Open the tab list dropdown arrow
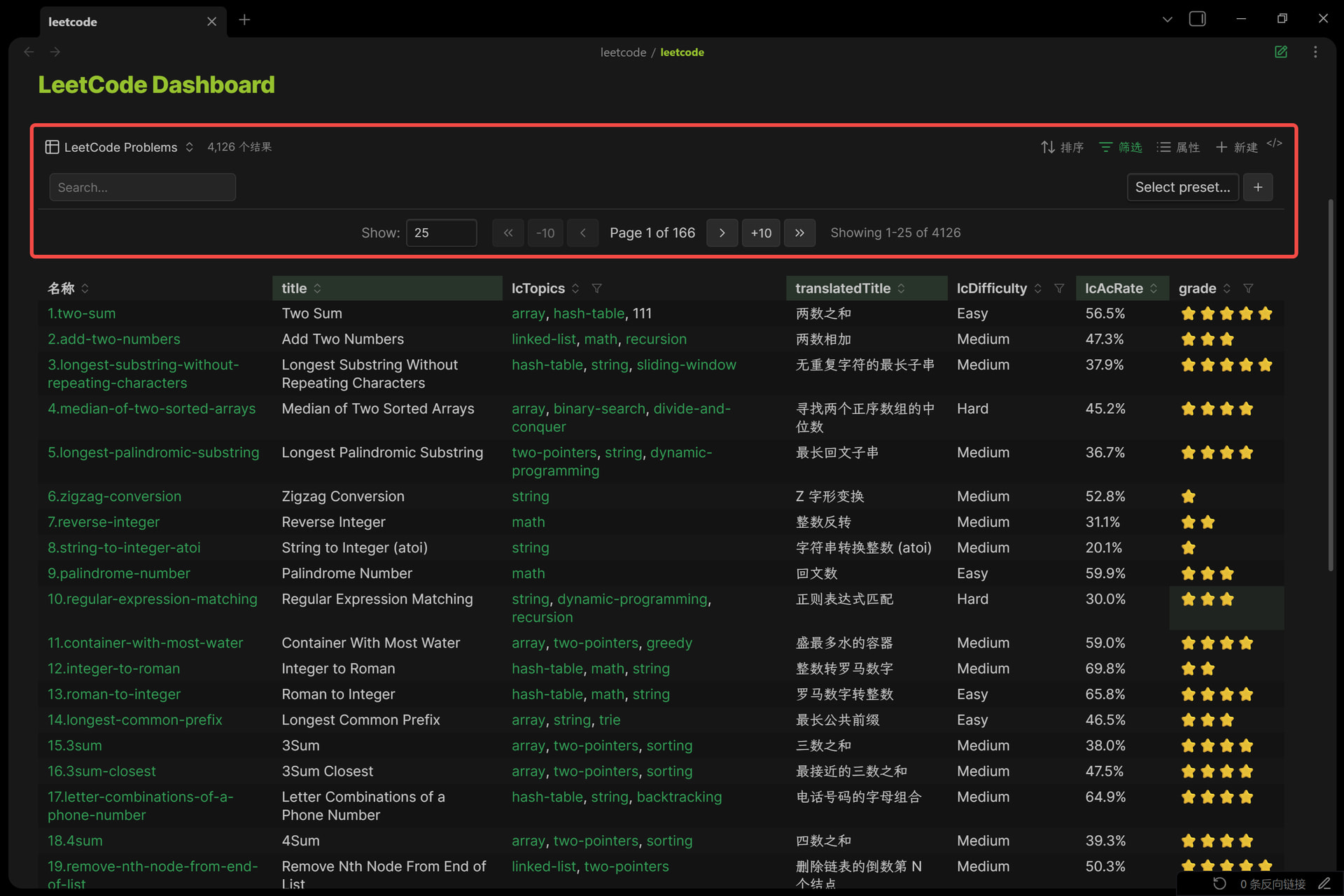This screenshot has height=896, width=1344. click(x=1167, y=20)
